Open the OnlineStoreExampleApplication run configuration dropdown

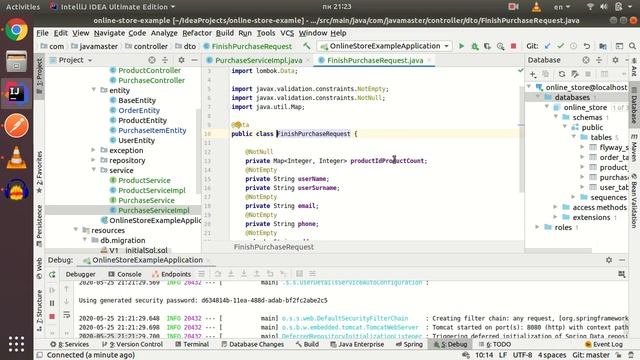(x=385, y=46)
